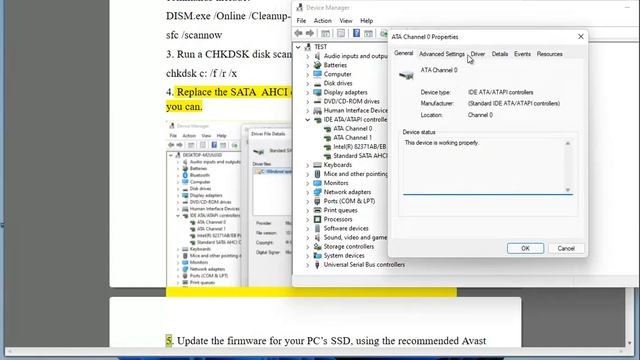Click the Computer category monitor icon
The height and width of the screenshot is (360, 640).
[x=317, y=74]
